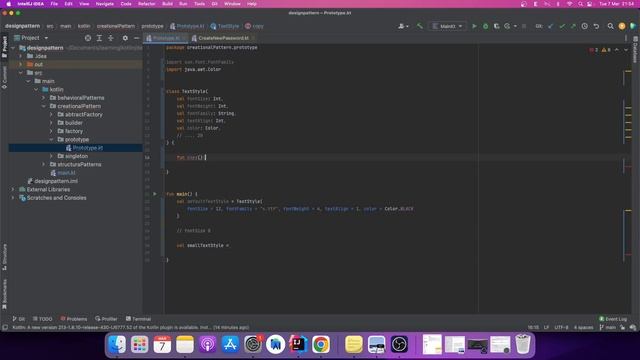Open Main run configuration dropdown
The height and width of the screenshot is (360, 640).
tap(448, 26)
